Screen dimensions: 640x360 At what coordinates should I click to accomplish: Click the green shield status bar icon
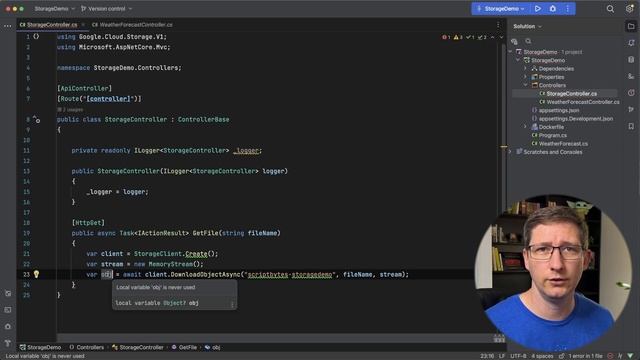click(631, 356)
